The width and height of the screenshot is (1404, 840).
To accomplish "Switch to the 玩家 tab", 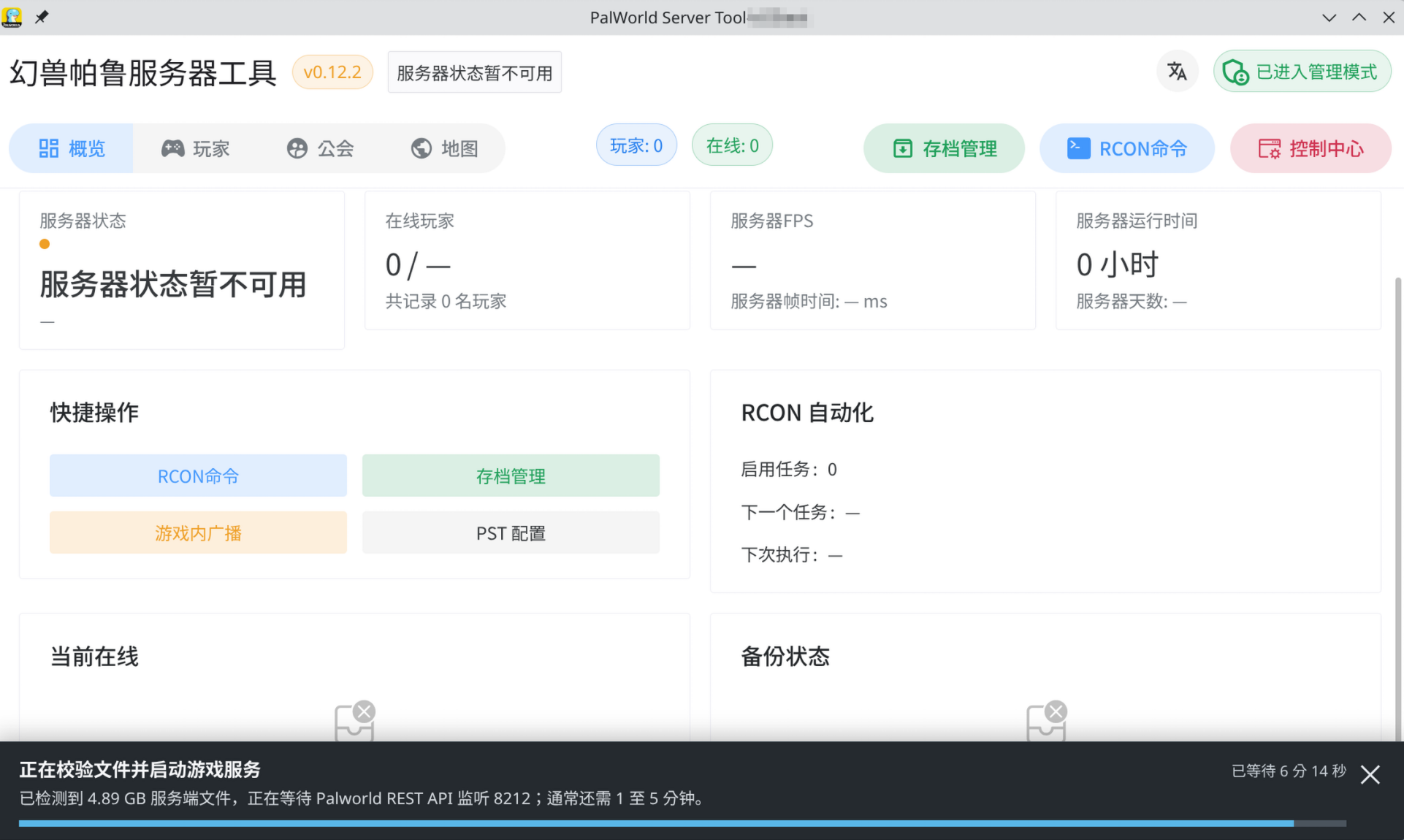I will click(x=196, y=148).
